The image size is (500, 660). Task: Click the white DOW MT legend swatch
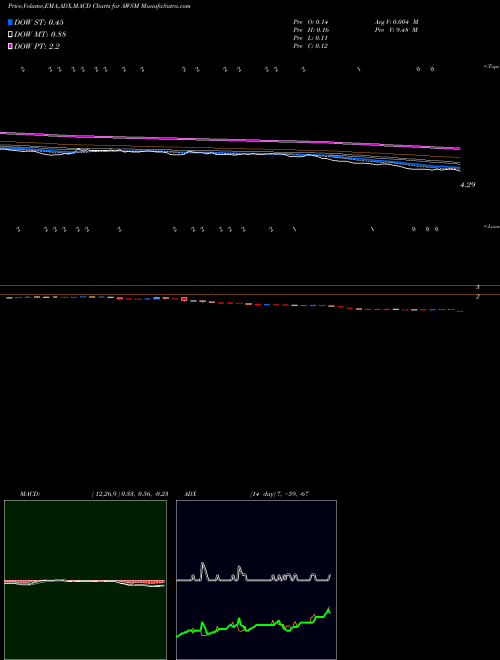[x=10, y=34]
